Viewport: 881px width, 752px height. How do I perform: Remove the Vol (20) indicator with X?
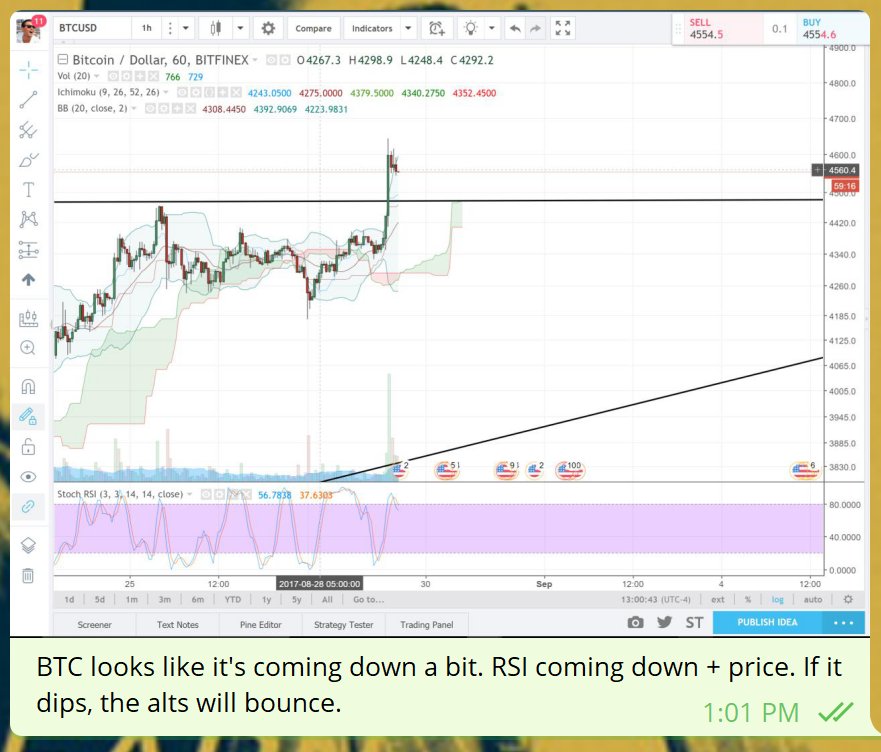(x=152, y=76)
